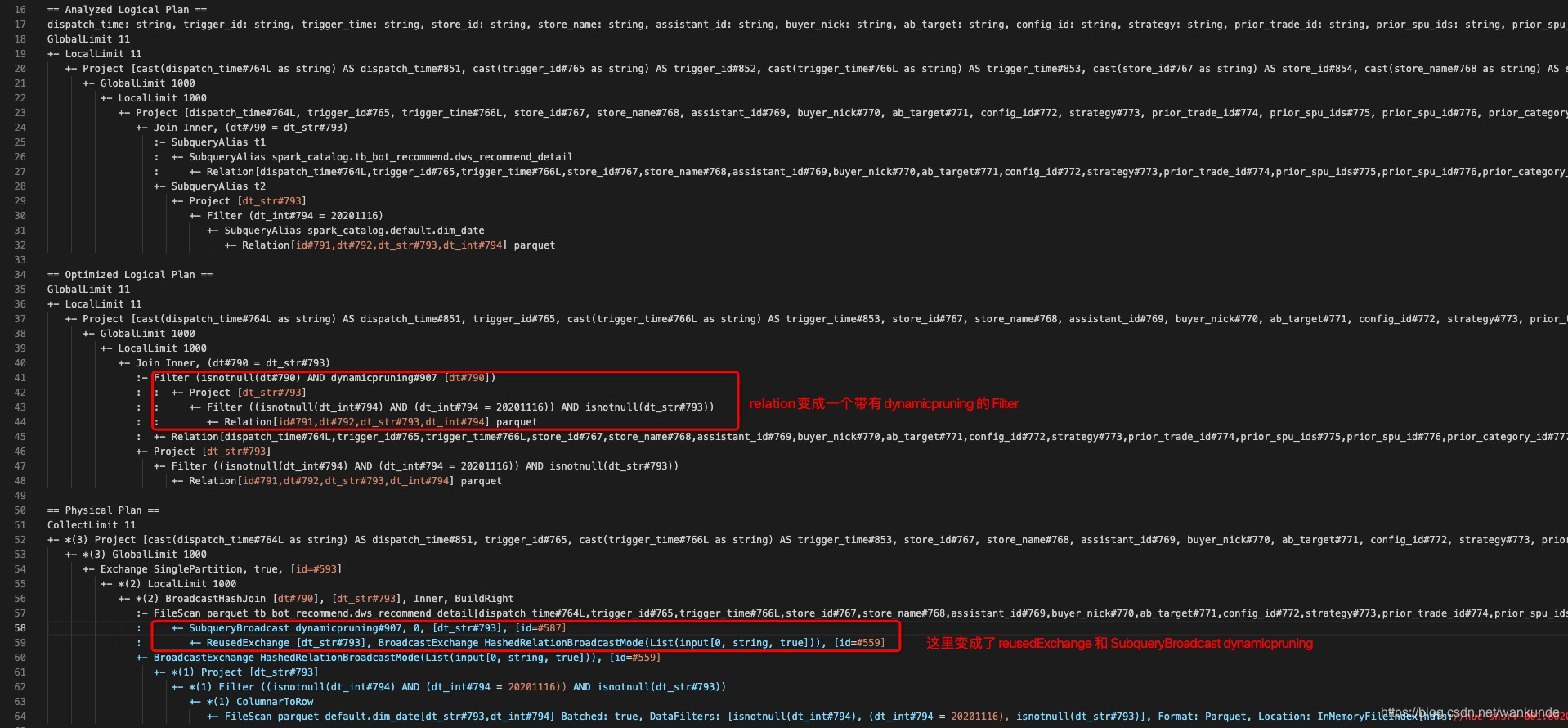Click 'Project [dt_str#793]' on line 29
Viewport: 1568px width, 728px height.
[248, 201]
